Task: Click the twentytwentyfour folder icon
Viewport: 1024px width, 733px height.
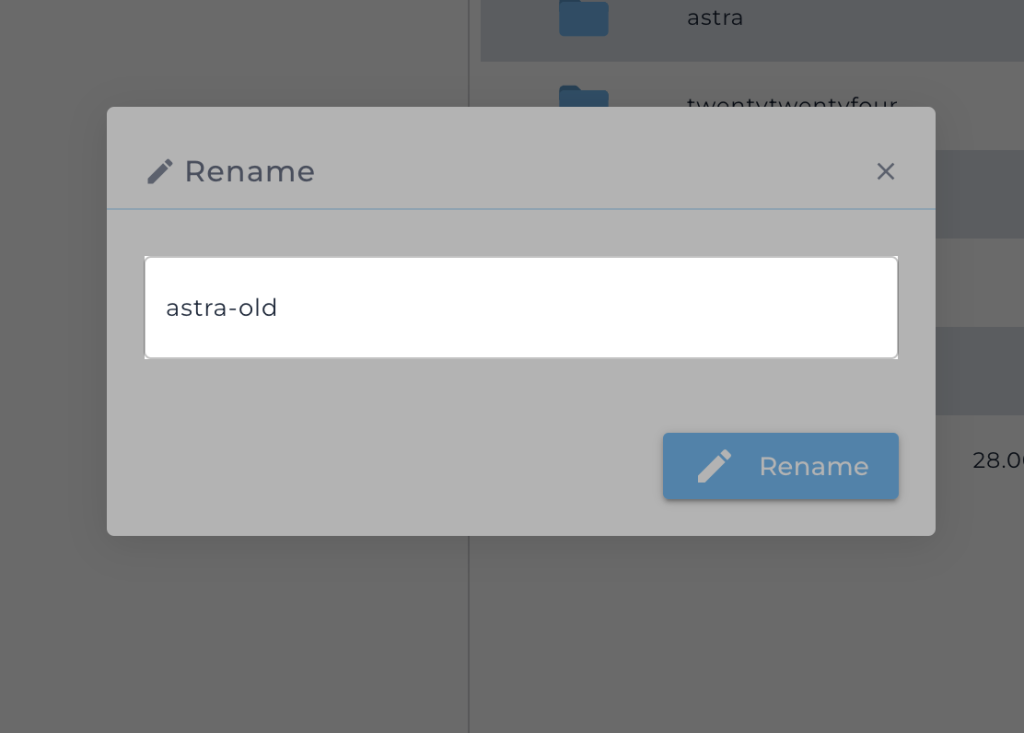Action: [583, 98]
